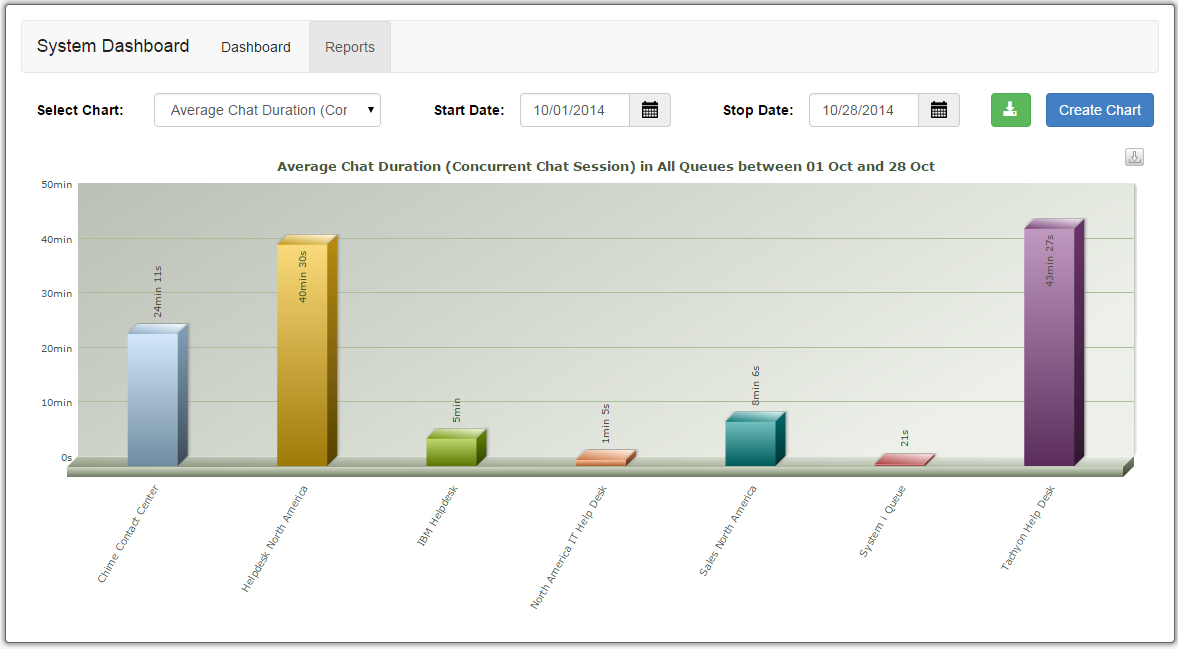Click the '50min' y-axis label
This screenshot has width=1178, height=649.
click(x=56, y=185)
